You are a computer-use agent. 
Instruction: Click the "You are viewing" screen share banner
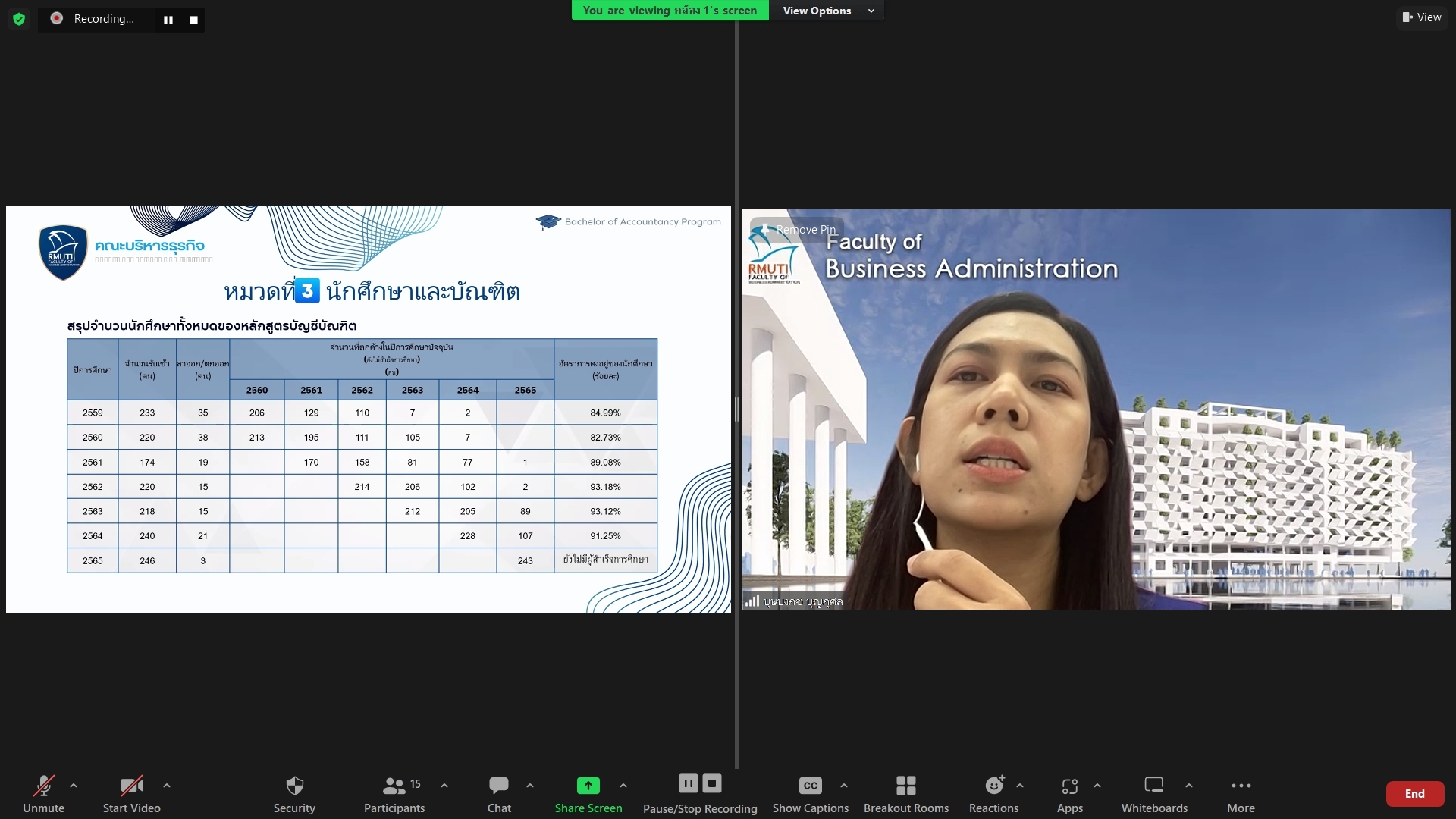670,11
